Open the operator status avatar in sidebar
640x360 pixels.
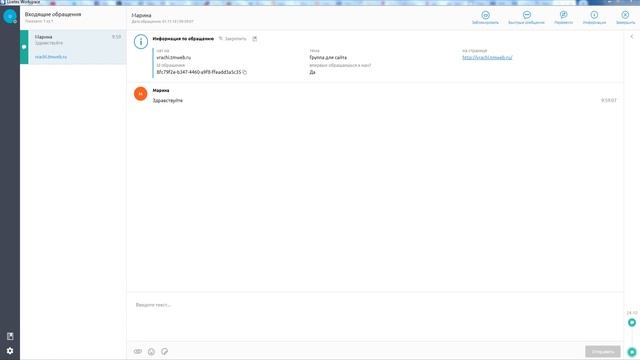pyautogui.click(x=10, y=16)
